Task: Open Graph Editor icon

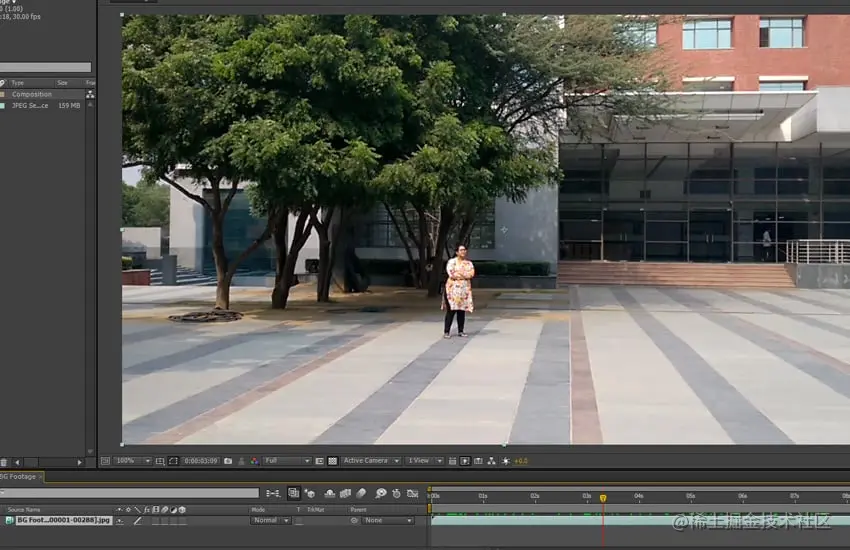Action: click(413, 493)
